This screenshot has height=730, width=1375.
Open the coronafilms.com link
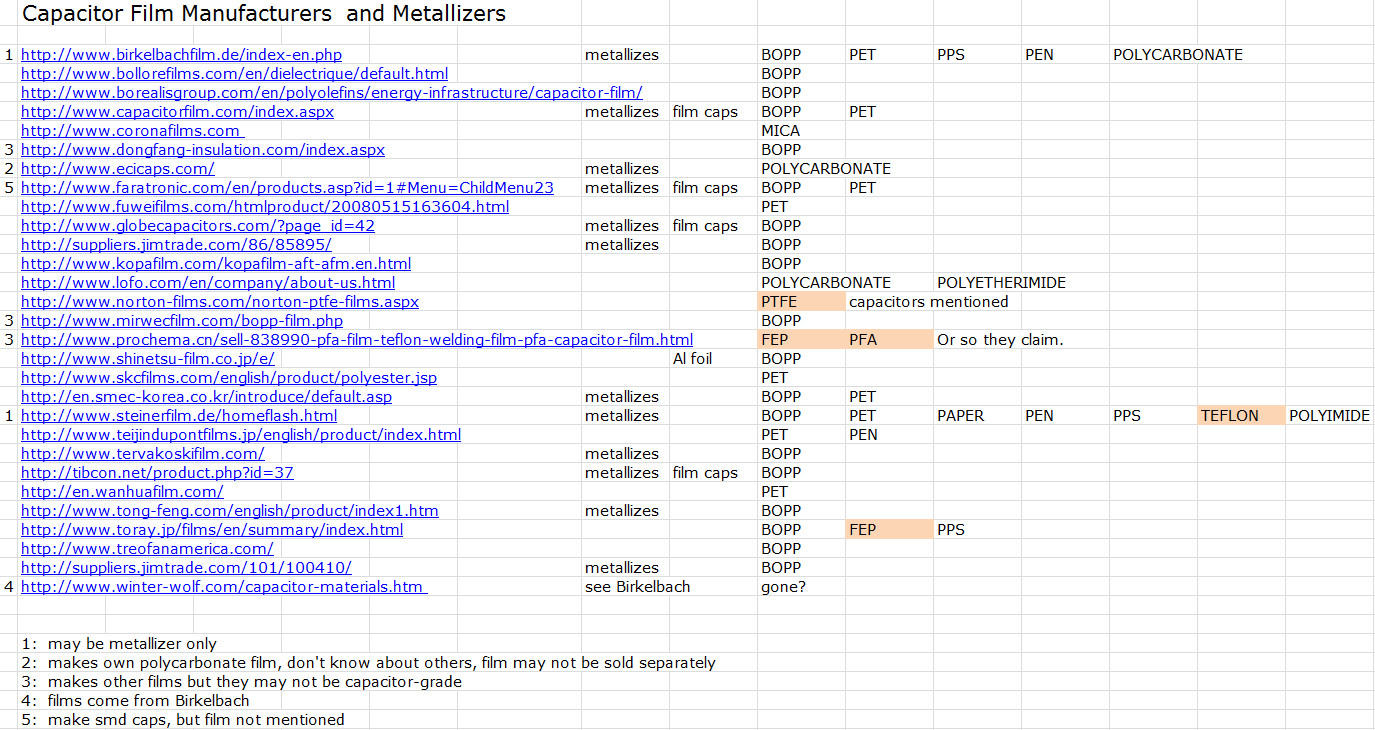click(133, 131)
